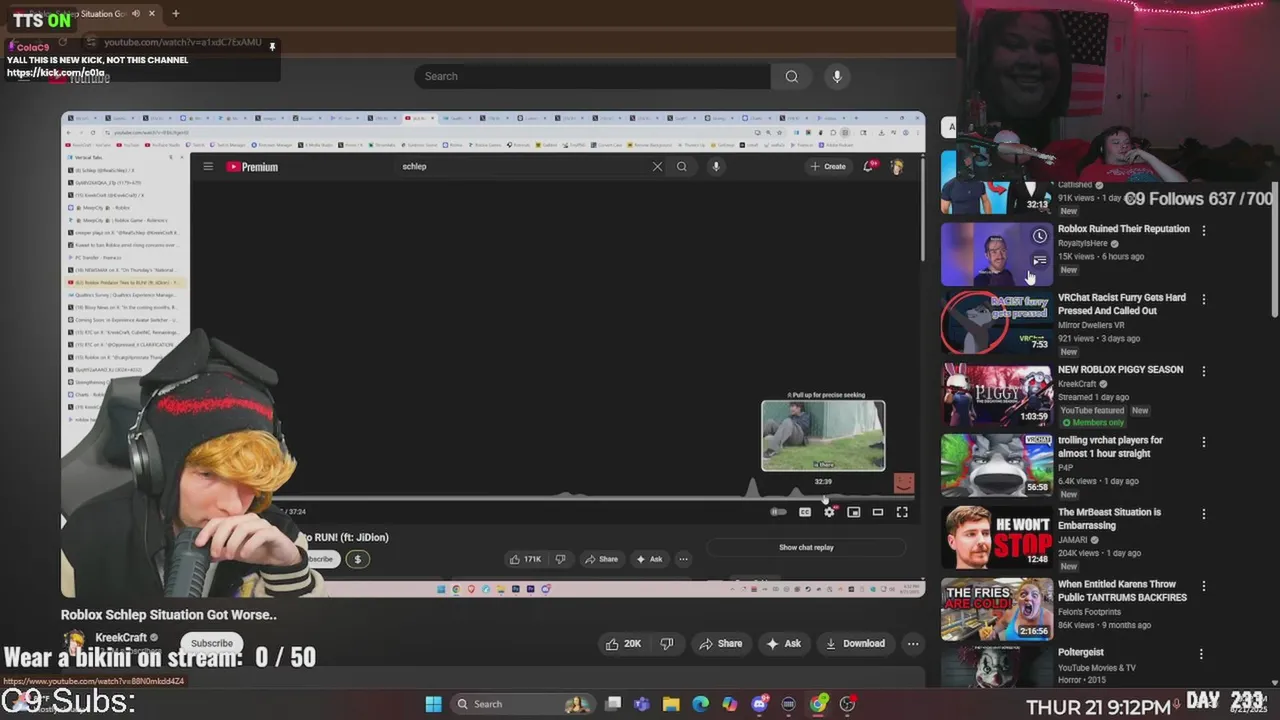The image size is (1280, 720).
Task: Open more actions menu next to Download
Action: click(913, 644)
